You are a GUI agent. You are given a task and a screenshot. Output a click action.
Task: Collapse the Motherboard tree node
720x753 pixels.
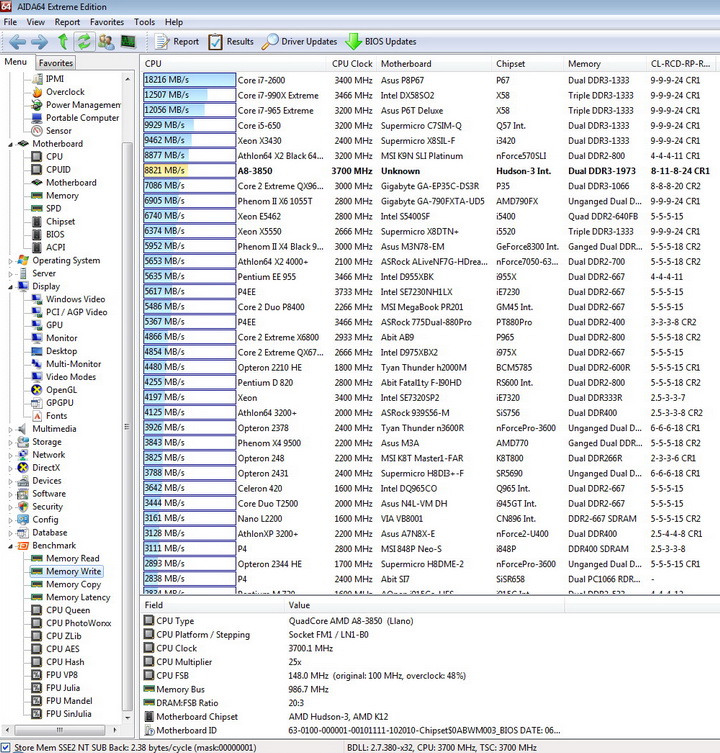point(11,144)
